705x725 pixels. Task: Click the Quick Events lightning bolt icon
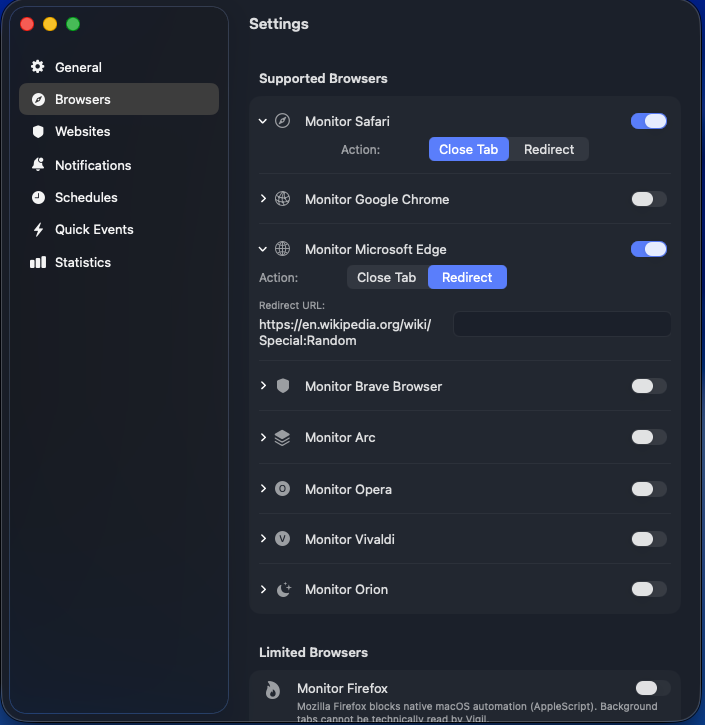(38, 229)
